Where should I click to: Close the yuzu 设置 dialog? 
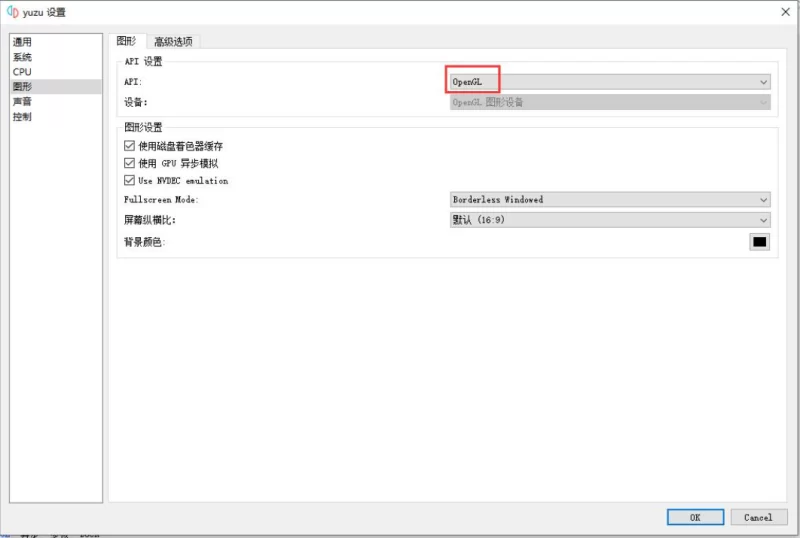click(785, 12)
